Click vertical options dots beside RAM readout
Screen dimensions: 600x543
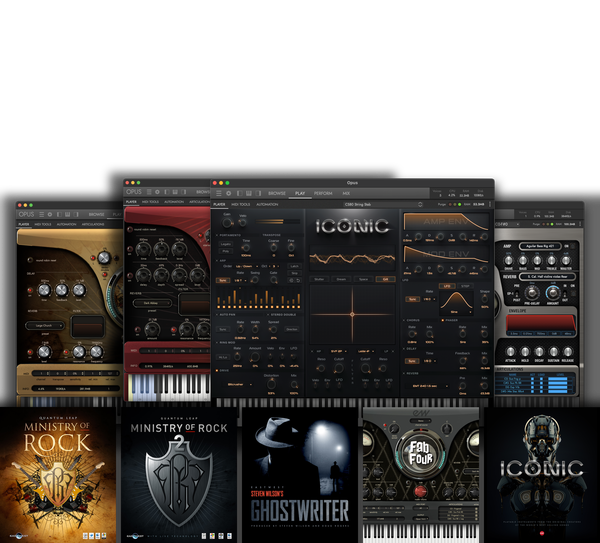490,204
